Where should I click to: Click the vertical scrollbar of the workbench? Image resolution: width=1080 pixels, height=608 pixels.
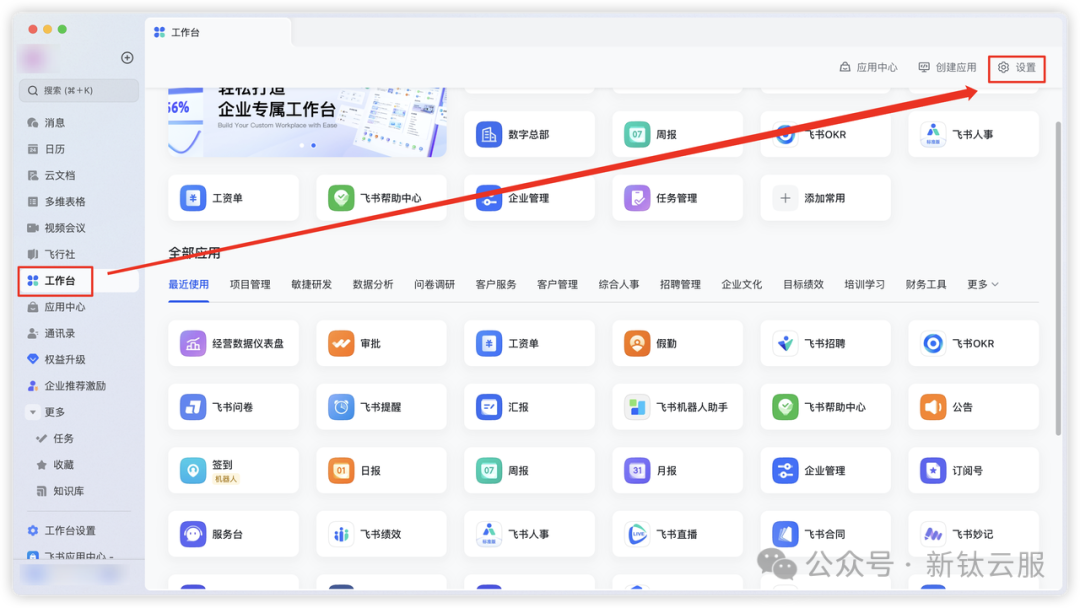pyautogui.click(x=1058, y=278)
